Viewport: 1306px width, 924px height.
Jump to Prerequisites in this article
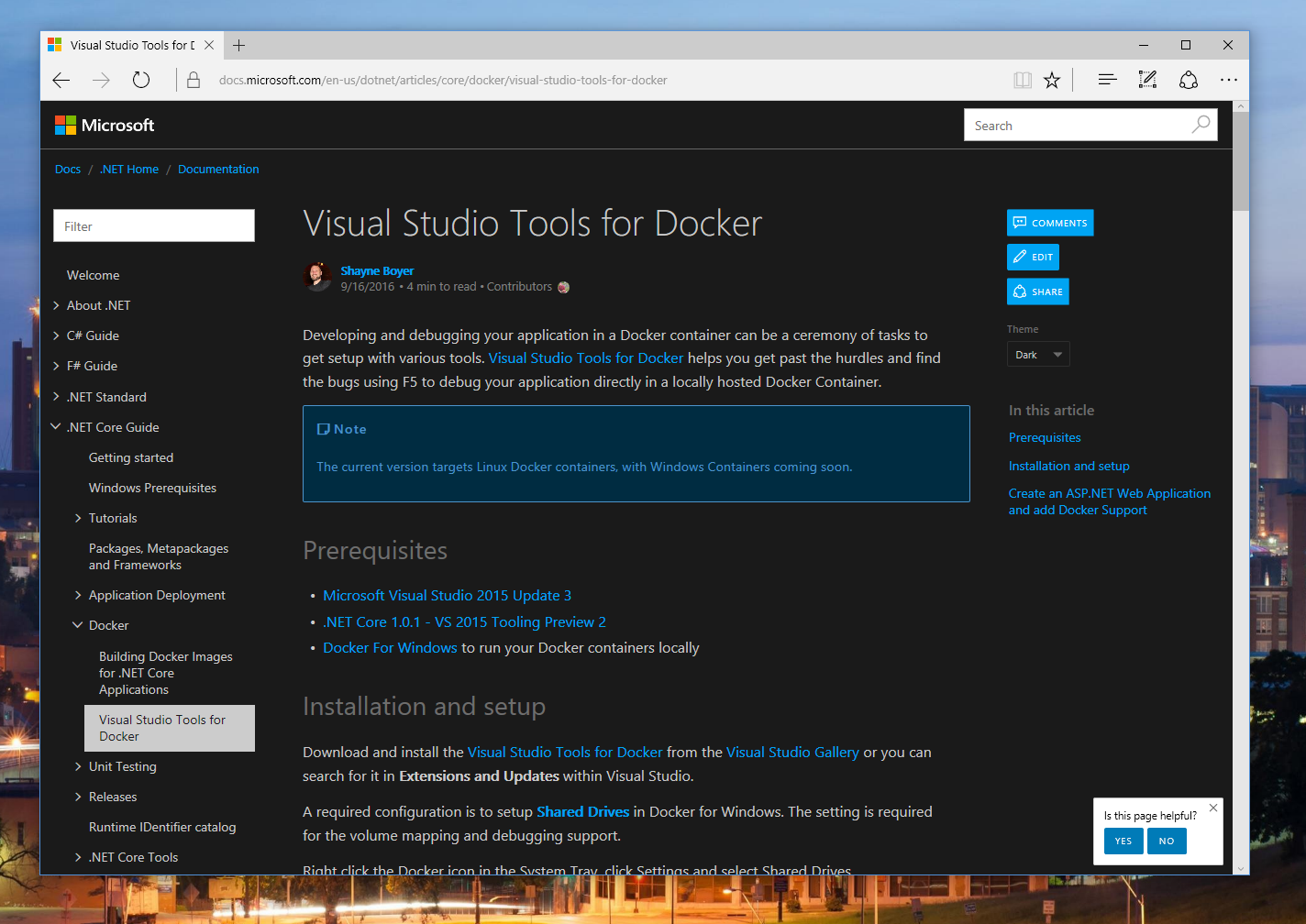pyautogui.click(x=1045, y=438)
